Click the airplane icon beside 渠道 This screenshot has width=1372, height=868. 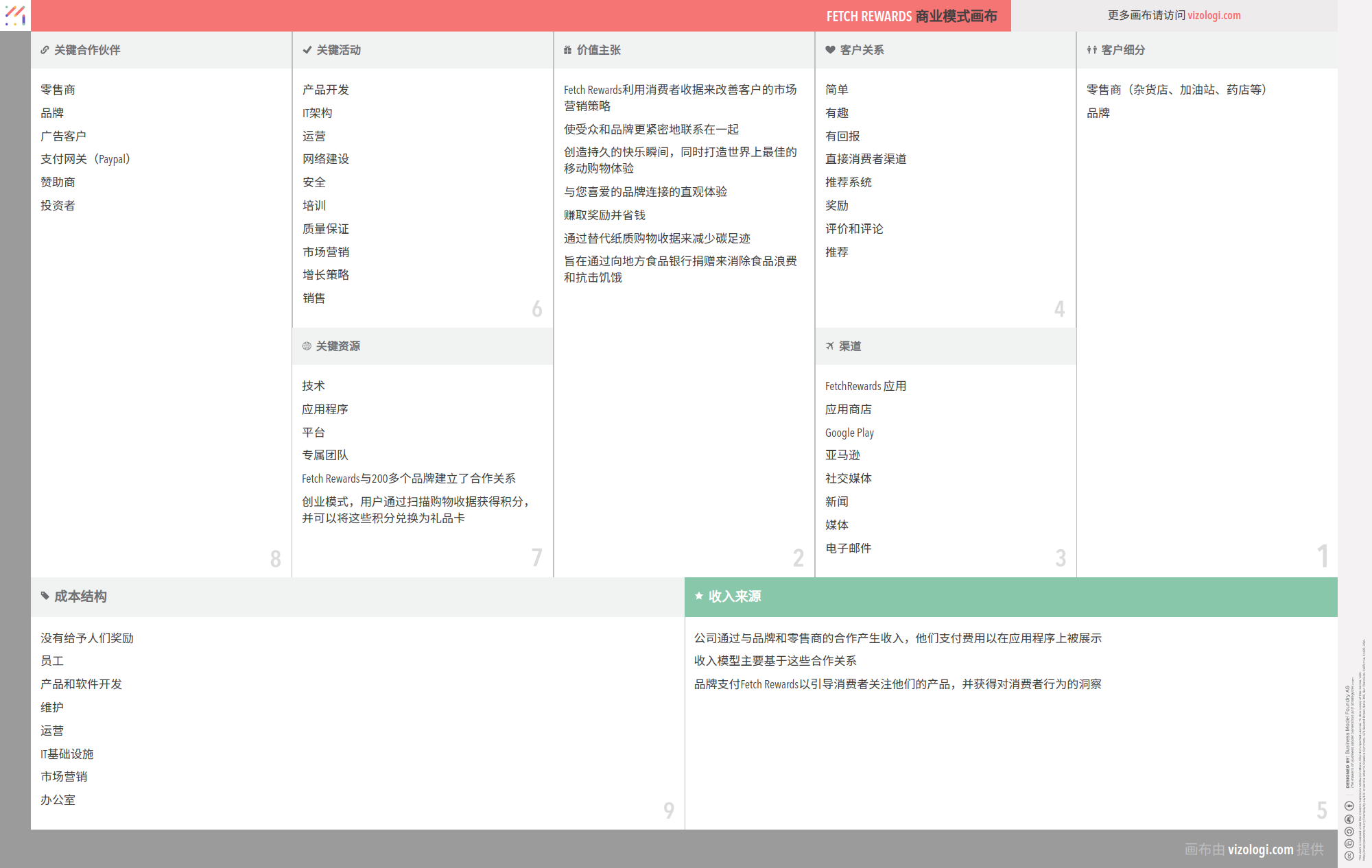point(830,346)
